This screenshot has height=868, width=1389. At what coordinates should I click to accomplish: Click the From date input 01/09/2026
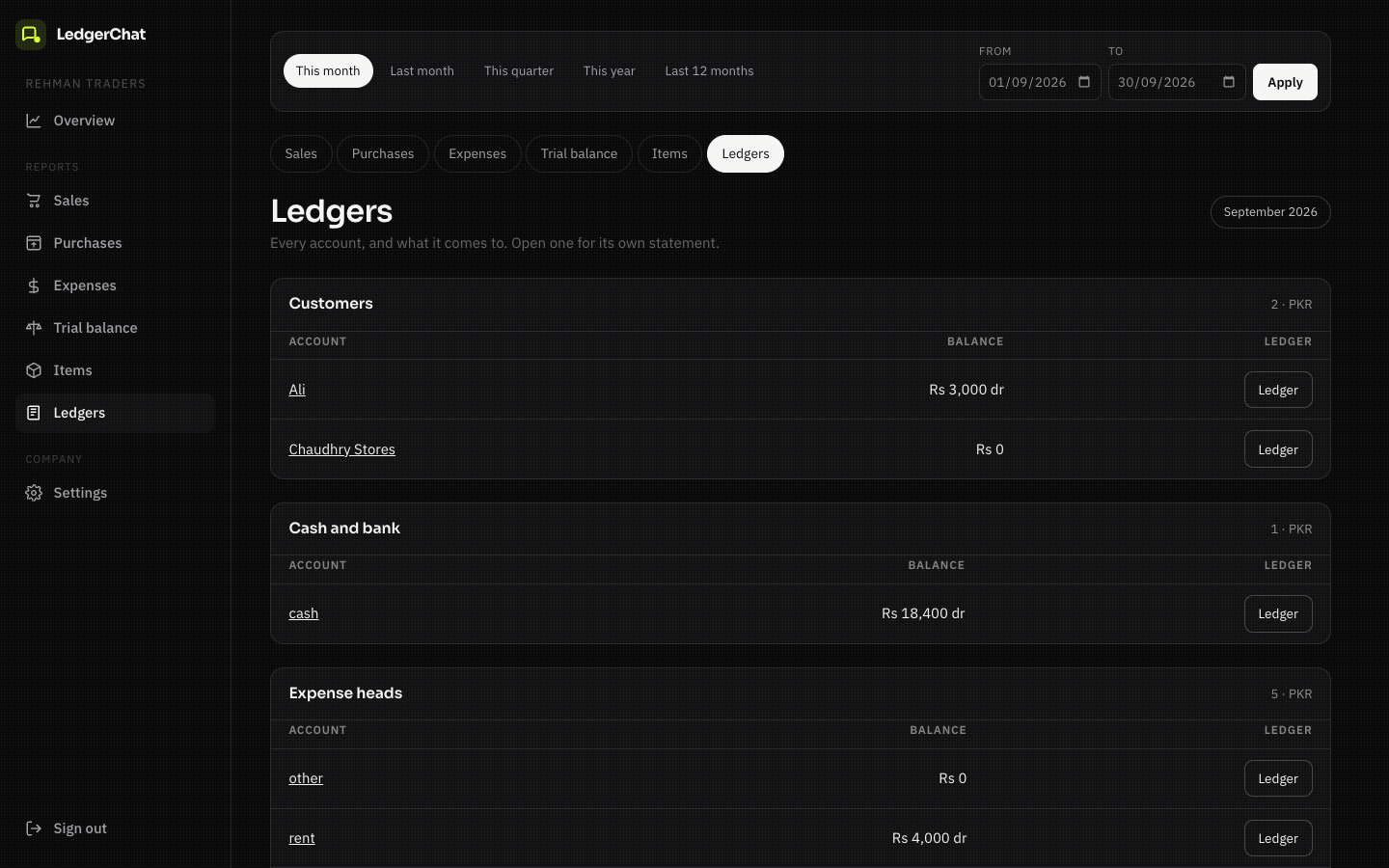[1040, 82]
